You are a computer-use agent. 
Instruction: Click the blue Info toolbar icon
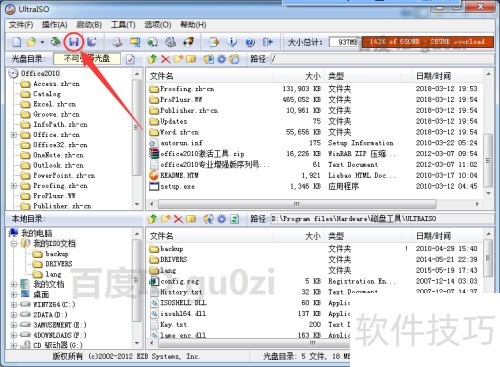tap(232, 42)
